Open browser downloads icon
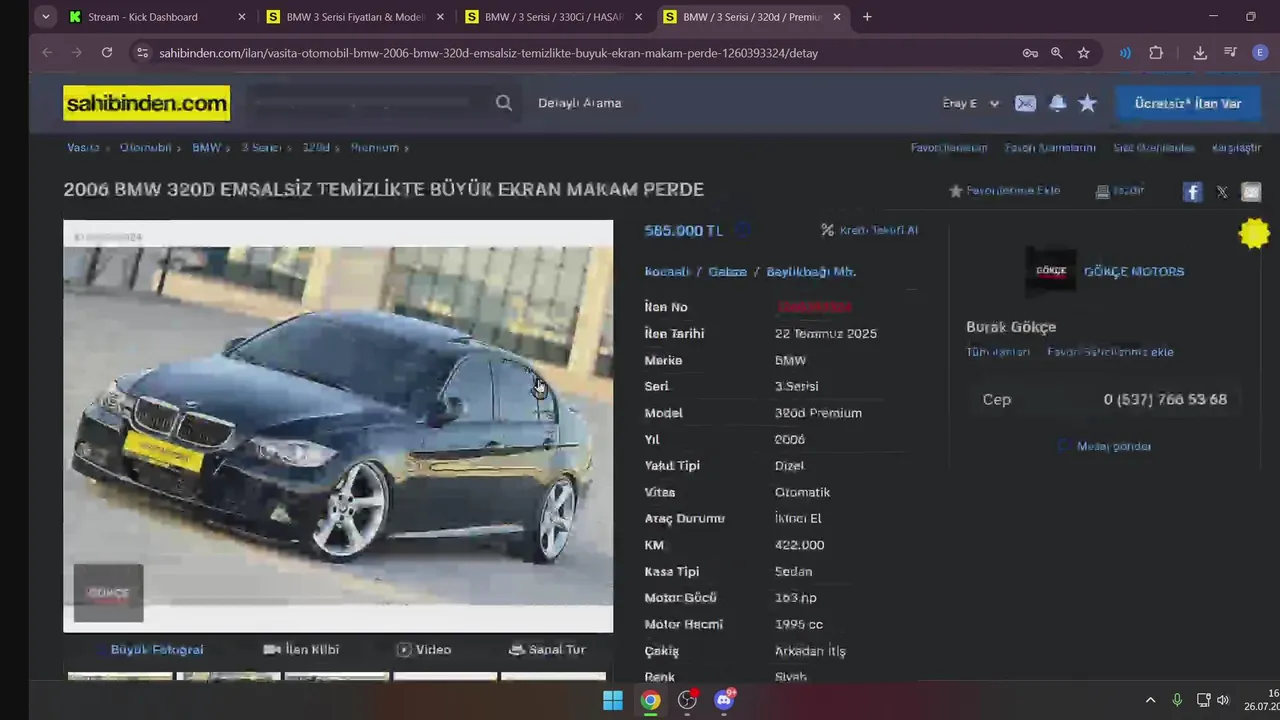Image resolution: width=1280 pixels, height=720 pixels. pos(1200,53)
